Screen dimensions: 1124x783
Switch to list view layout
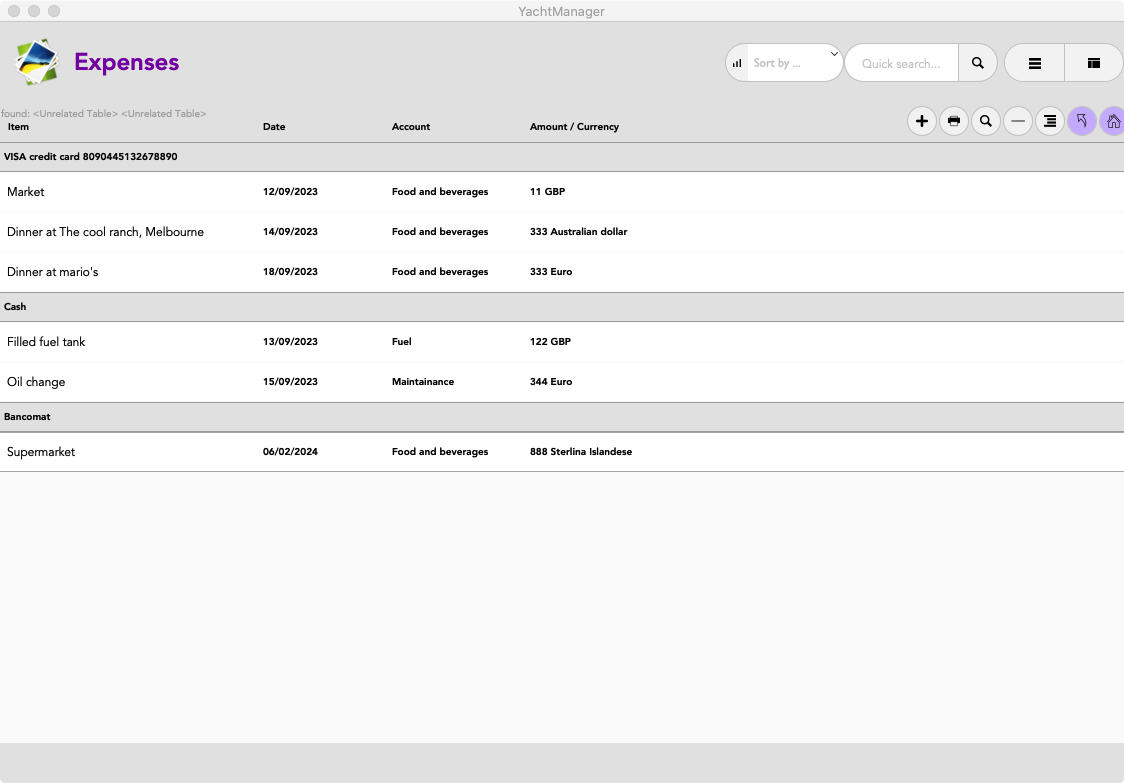pos(1034,63)
